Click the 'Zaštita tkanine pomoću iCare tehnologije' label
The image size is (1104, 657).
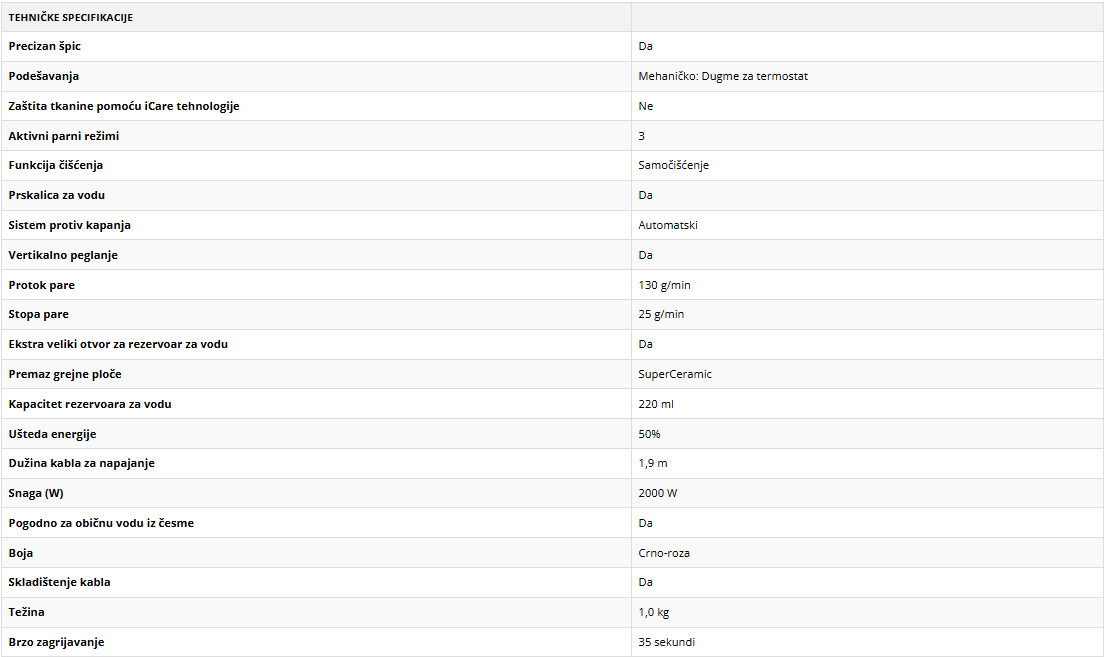(123, 106)
